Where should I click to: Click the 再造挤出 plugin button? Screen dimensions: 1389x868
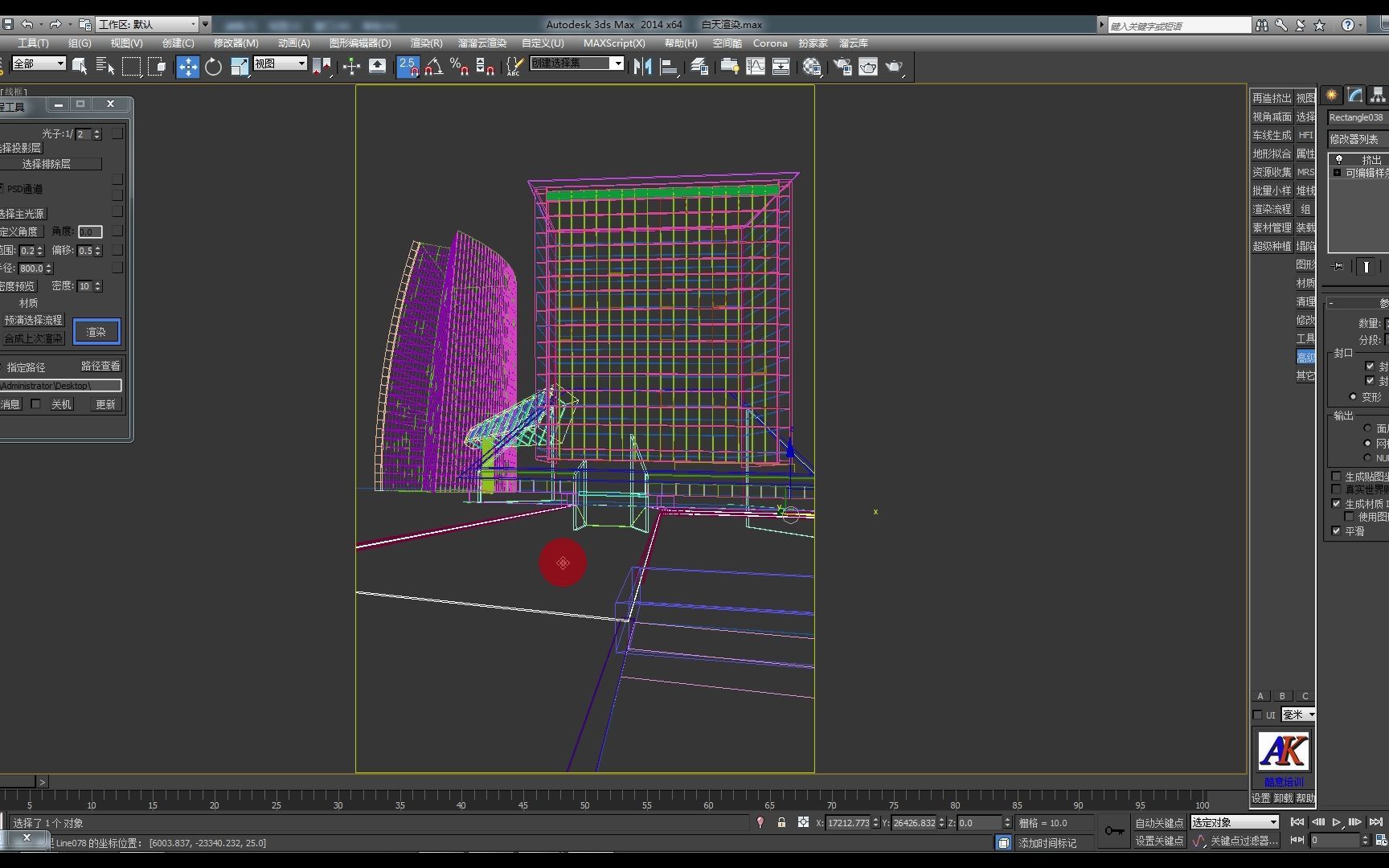[x=1272, y=98]
